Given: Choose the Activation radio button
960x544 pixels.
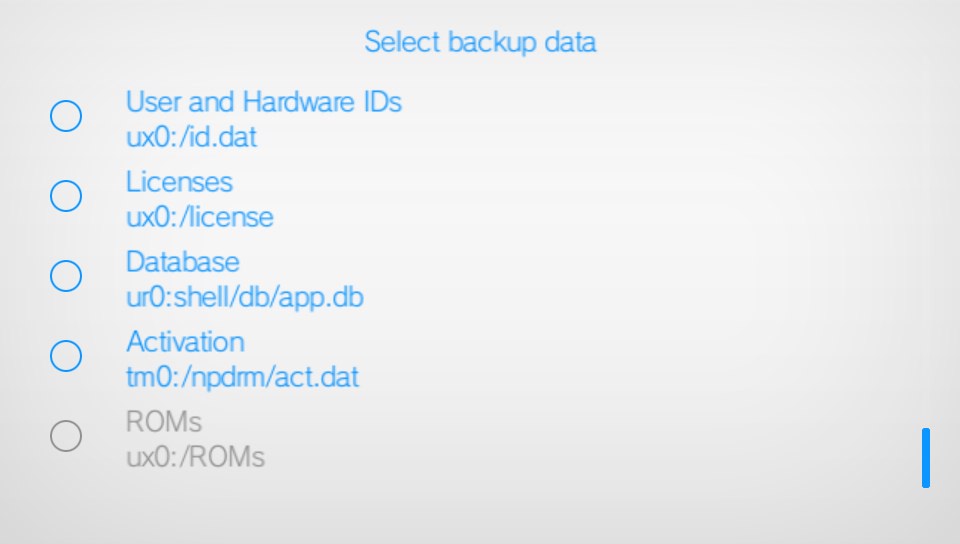Looking at the screenshot, I should click(66, 356).
